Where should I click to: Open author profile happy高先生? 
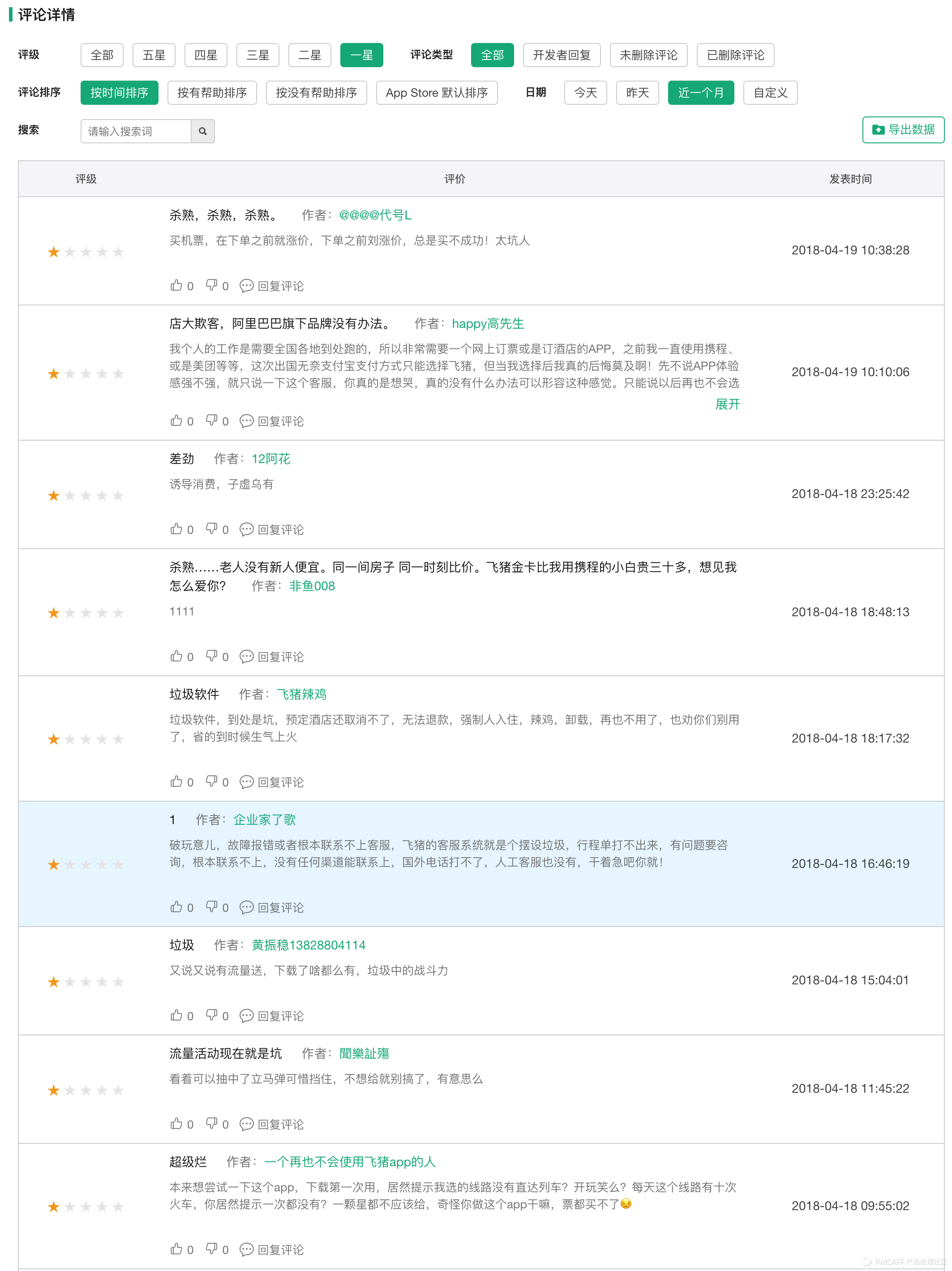(488, 323)
